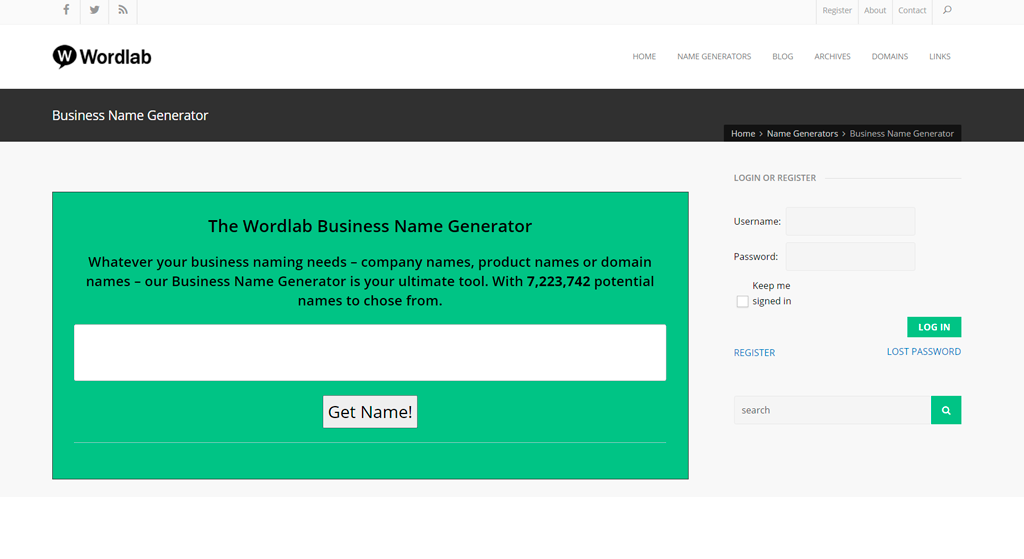Click Business Name Generator in breadcrumb

(x=901, y=133)
